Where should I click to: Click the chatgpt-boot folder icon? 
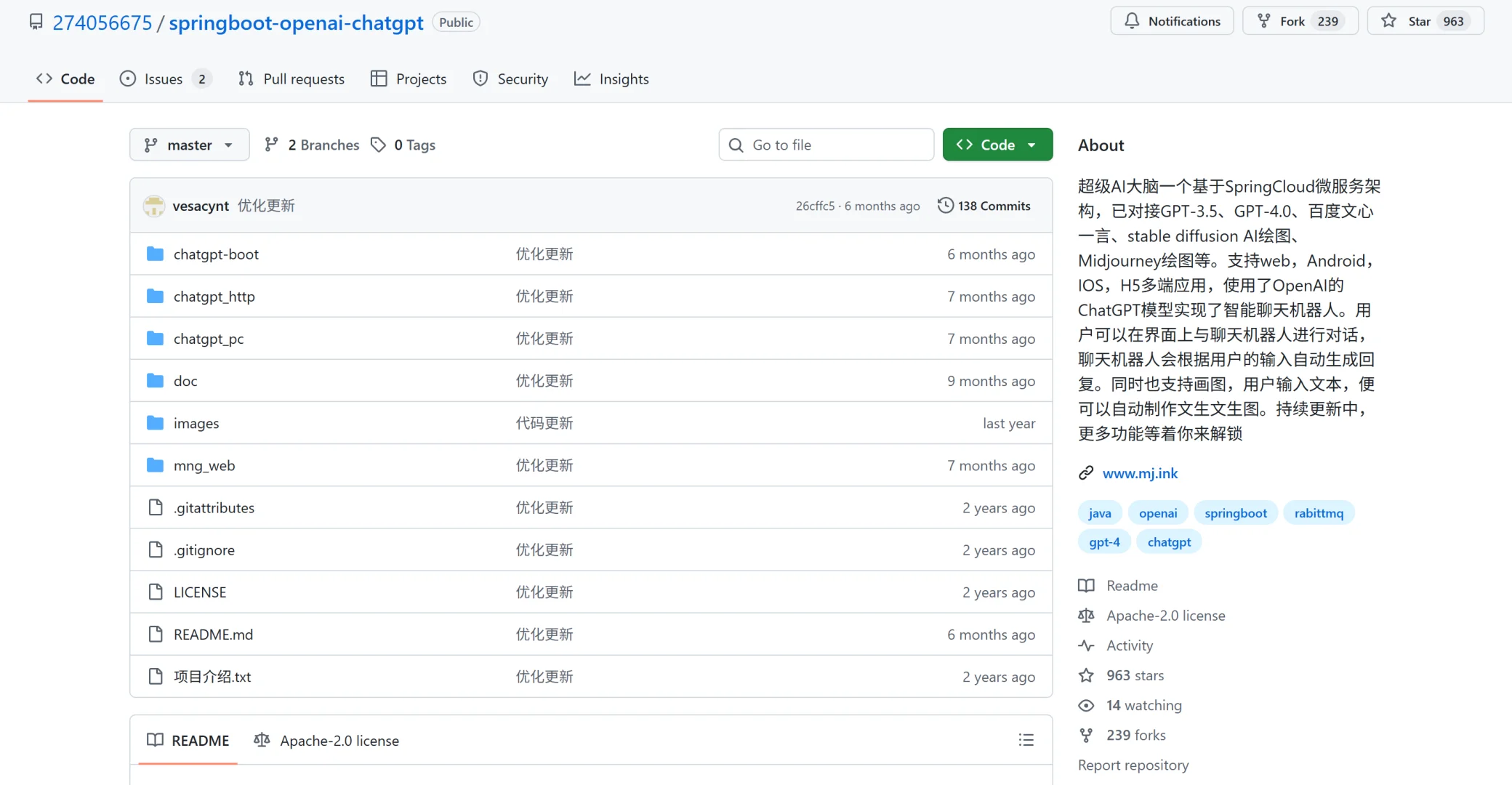tap(155, 254)
